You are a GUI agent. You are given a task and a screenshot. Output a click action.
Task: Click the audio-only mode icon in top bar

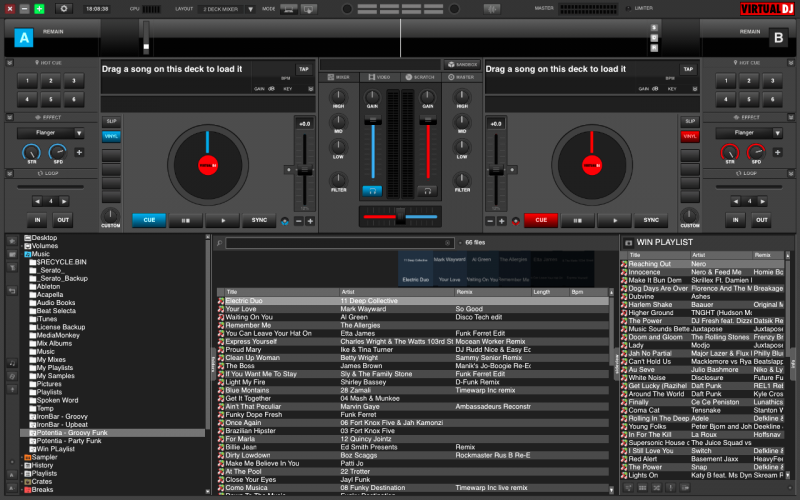pyautogui.click(x=289, y=9)
